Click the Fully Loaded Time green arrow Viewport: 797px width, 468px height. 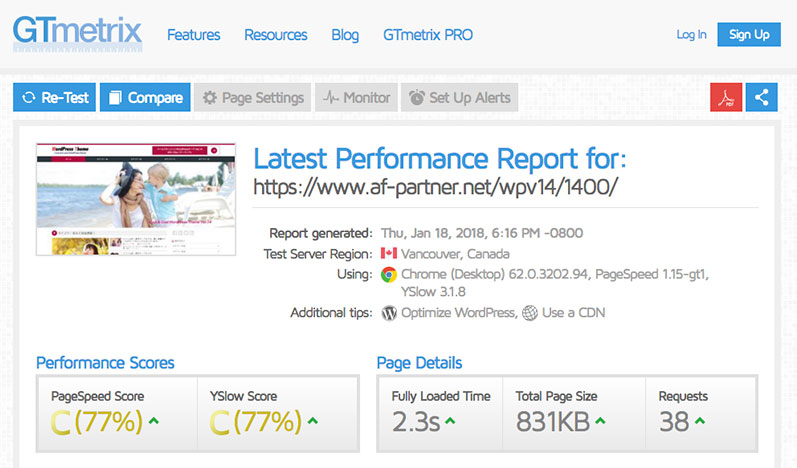point(450,421)
